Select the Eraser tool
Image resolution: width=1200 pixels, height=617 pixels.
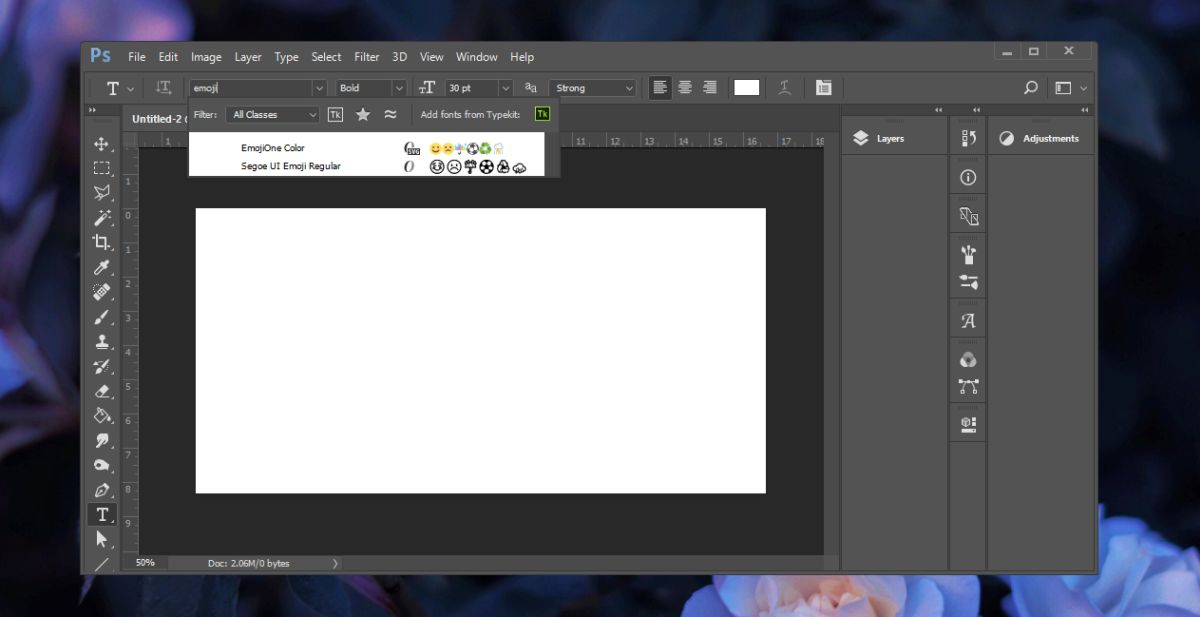pos(101,391)
